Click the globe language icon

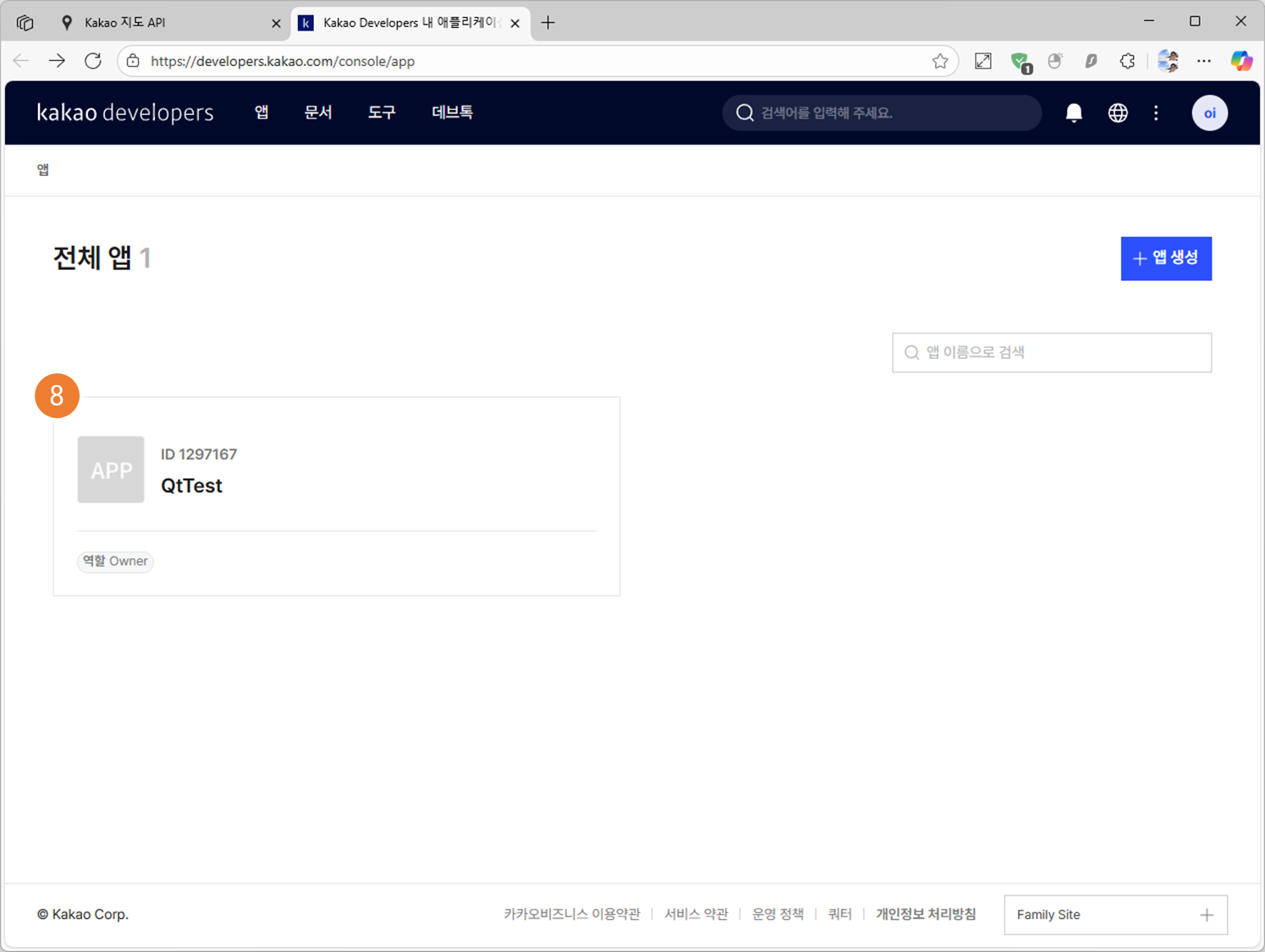pos(1118,113)
